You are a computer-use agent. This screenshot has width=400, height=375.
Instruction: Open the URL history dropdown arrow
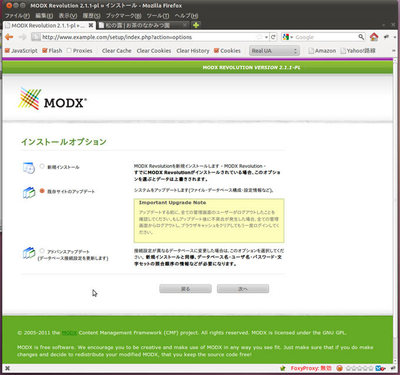(266, 37)
